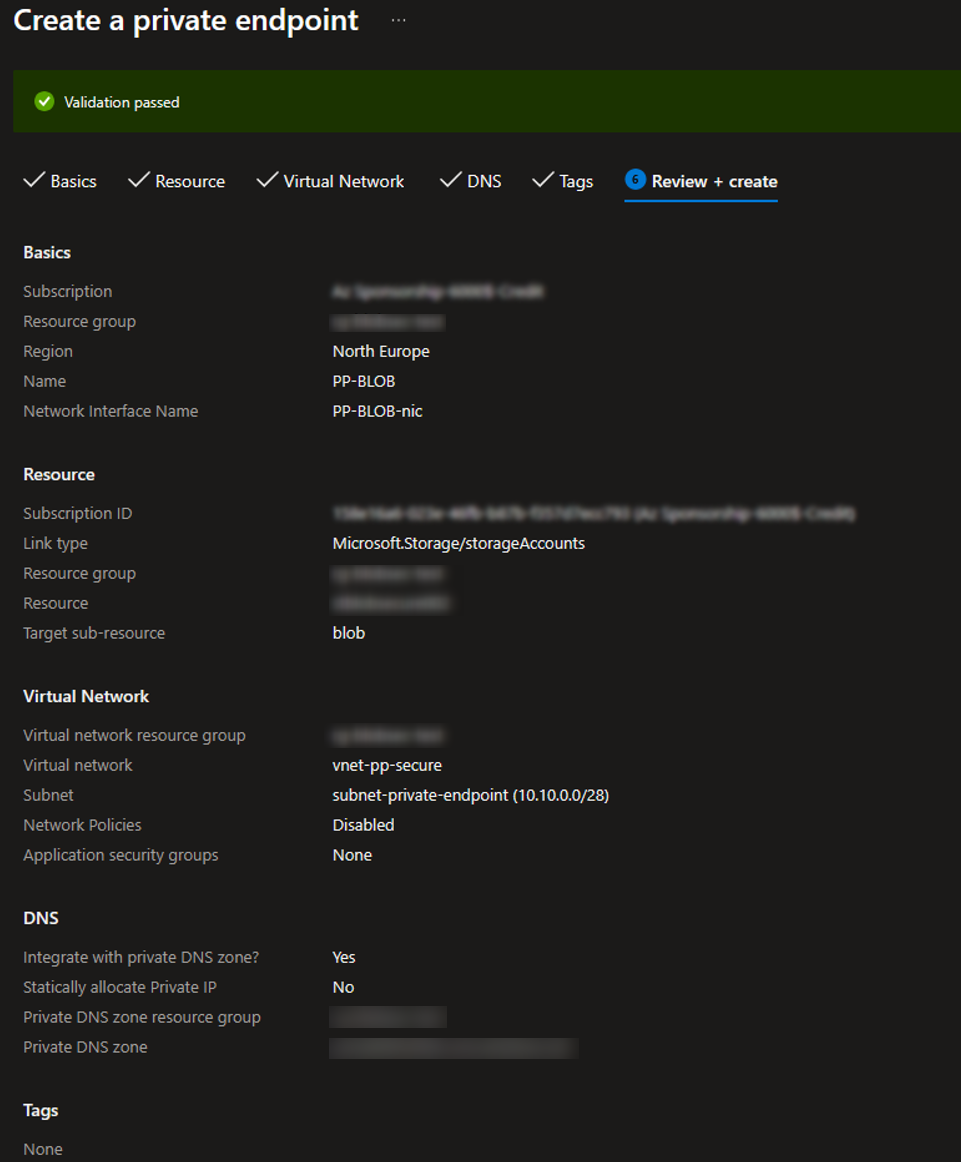Screen dimensions: 961x1162
Task: Click the Validation passed banner text
Action: [x=122, y=102]
